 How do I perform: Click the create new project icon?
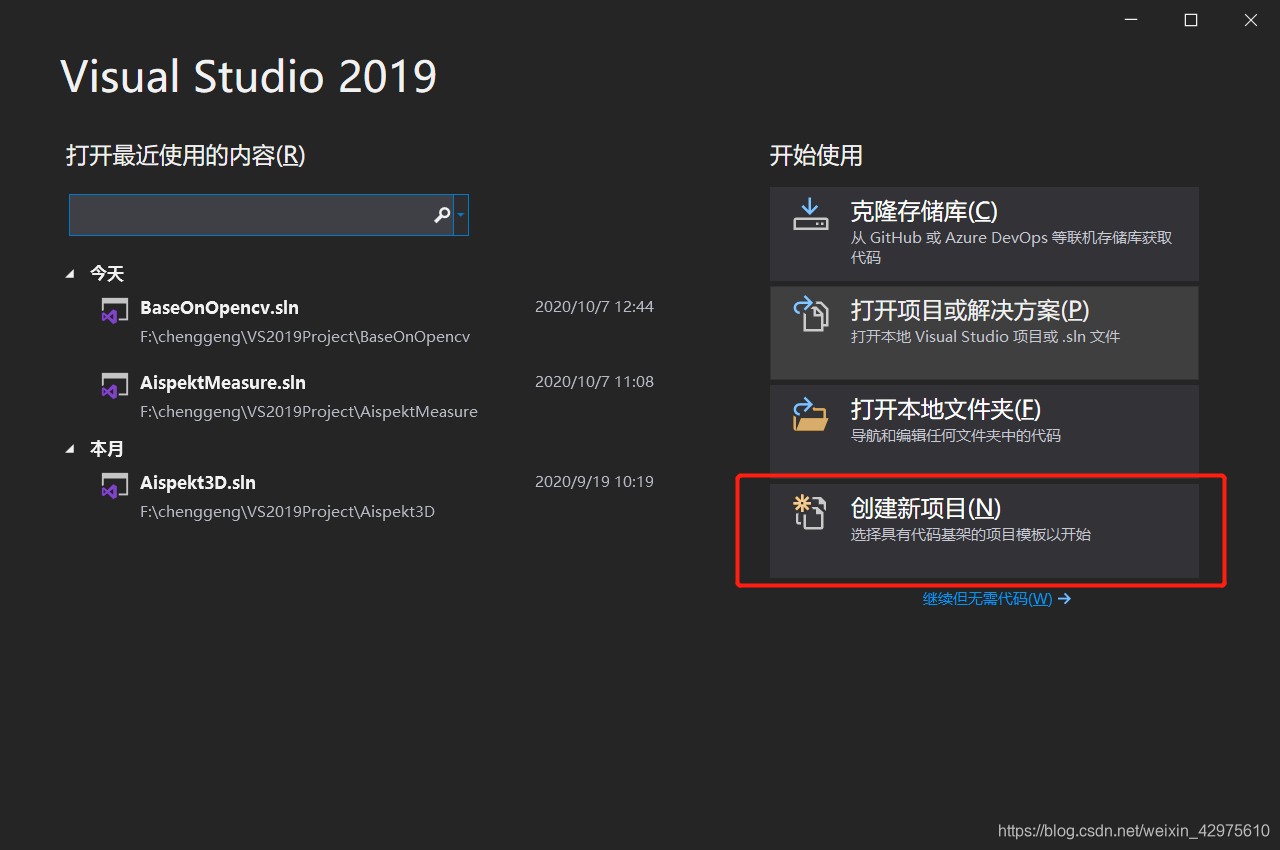(809, 512)
